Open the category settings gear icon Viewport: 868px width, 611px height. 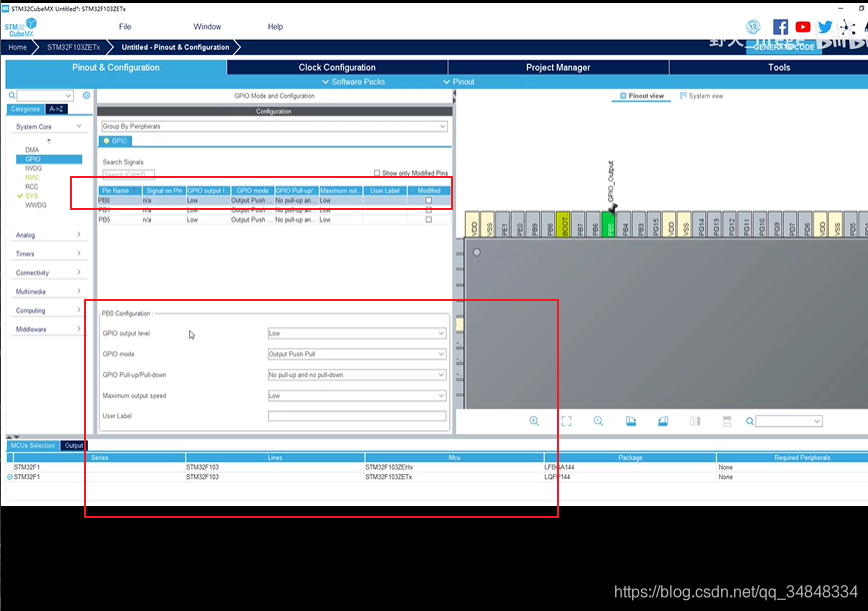pos(86,95)
